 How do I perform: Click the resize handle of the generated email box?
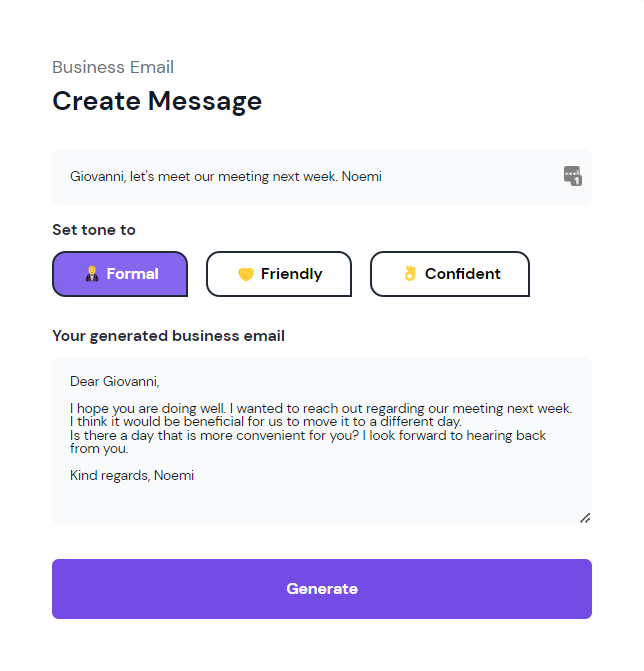(585, 518)
